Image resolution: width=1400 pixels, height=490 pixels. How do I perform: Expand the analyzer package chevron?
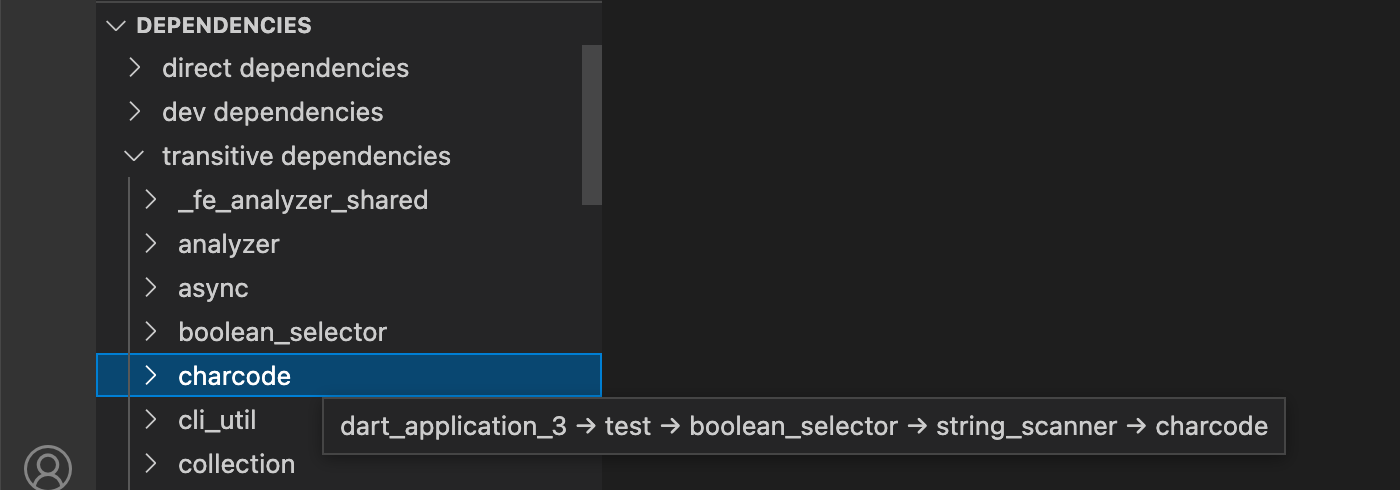pyautogui.click(x=151, y=244)
